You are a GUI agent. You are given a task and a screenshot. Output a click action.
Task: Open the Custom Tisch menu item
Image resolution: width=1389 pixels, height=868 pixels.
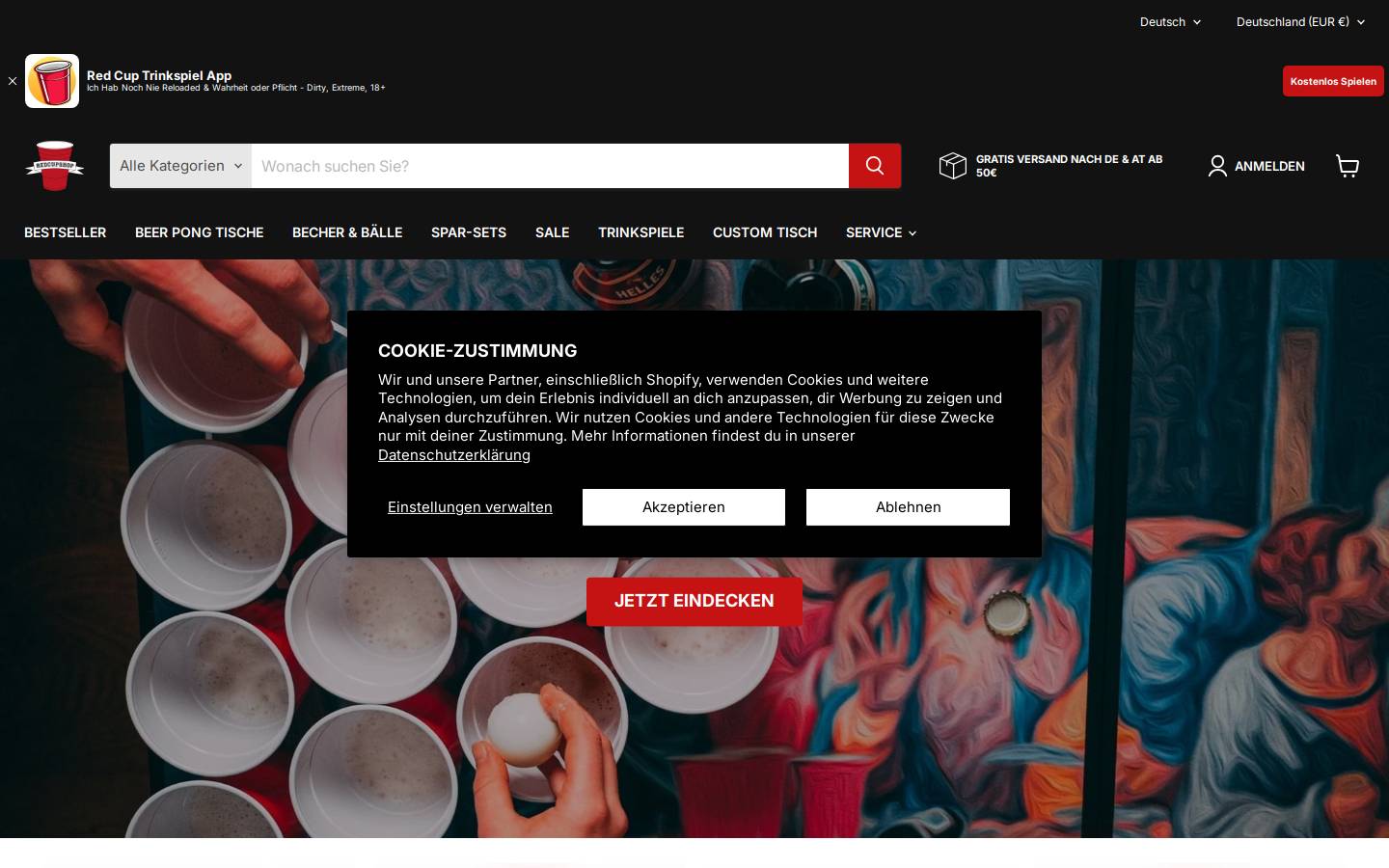[x=765, y=232]
